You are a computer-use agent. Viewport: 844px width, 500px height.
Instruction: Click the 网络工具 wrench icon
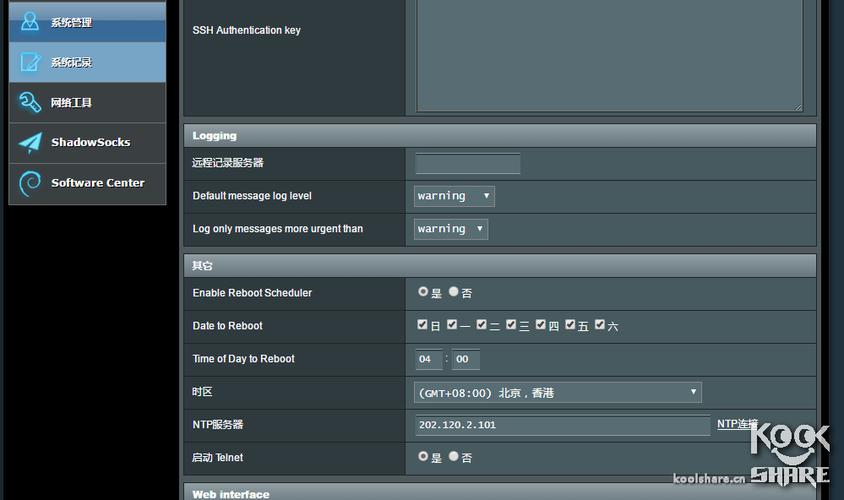30,102
